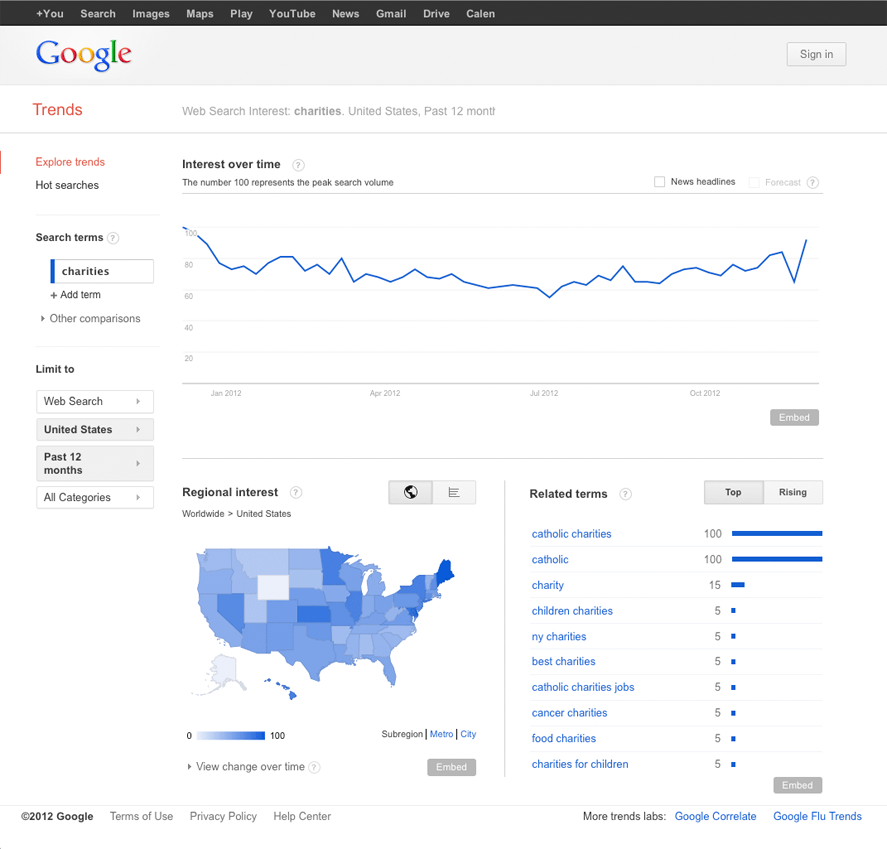The height and width of the screenshot is (849, 887).
Task: Open Google Correlate link
Action: coord(716,817)
